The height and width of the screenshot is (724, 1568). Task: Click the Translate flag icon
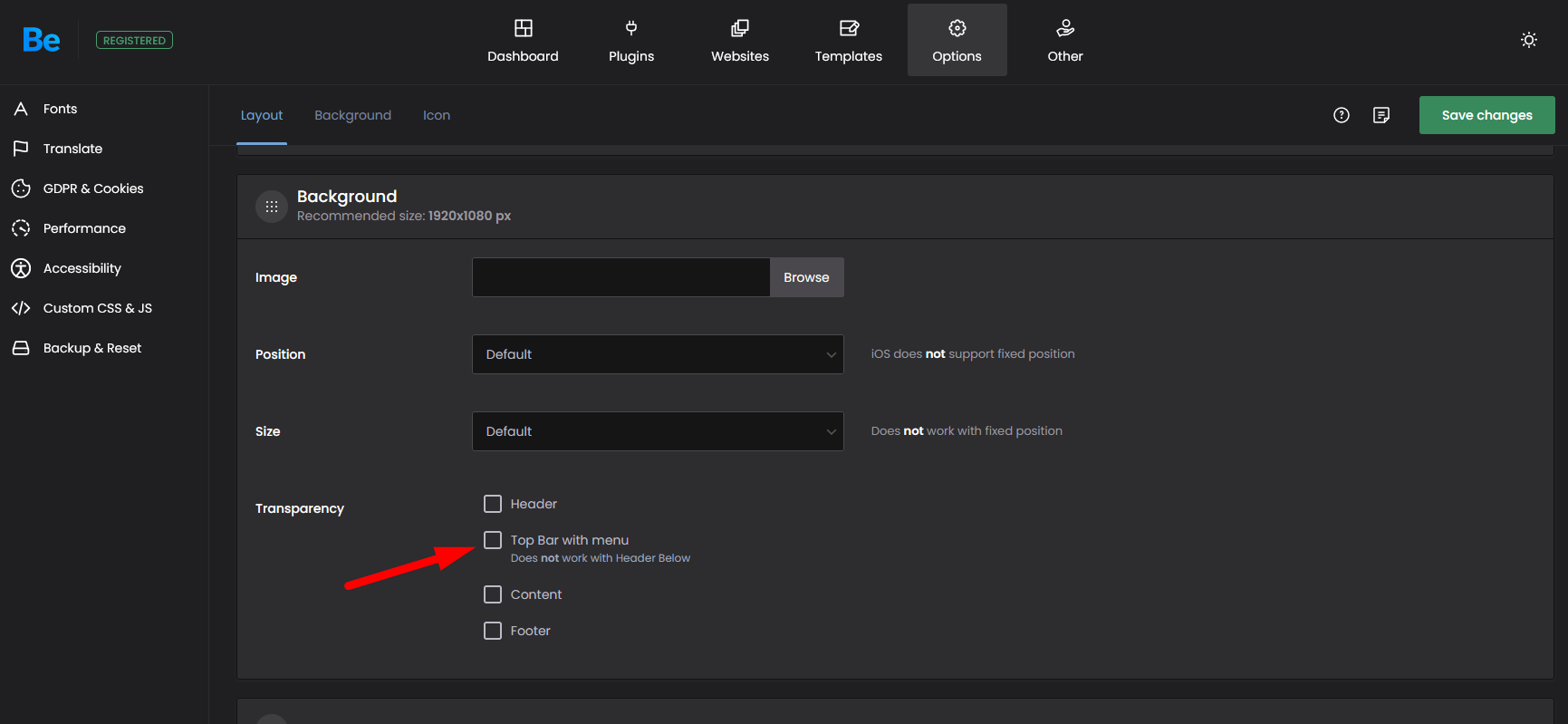(21, 149)
